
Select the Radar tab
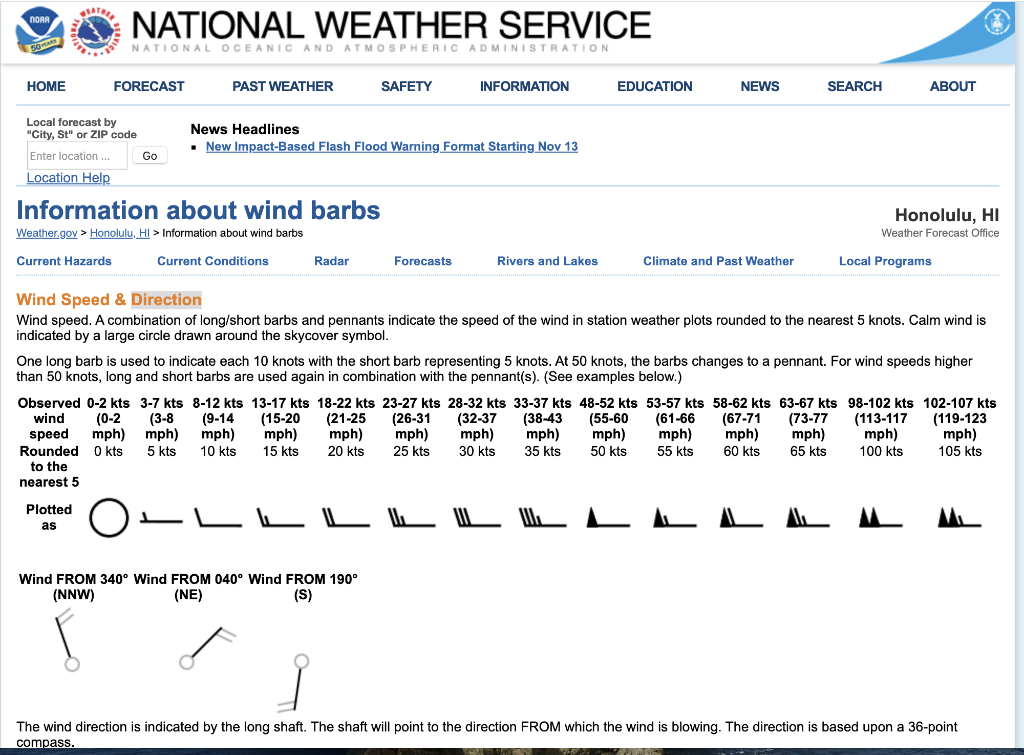331,261
